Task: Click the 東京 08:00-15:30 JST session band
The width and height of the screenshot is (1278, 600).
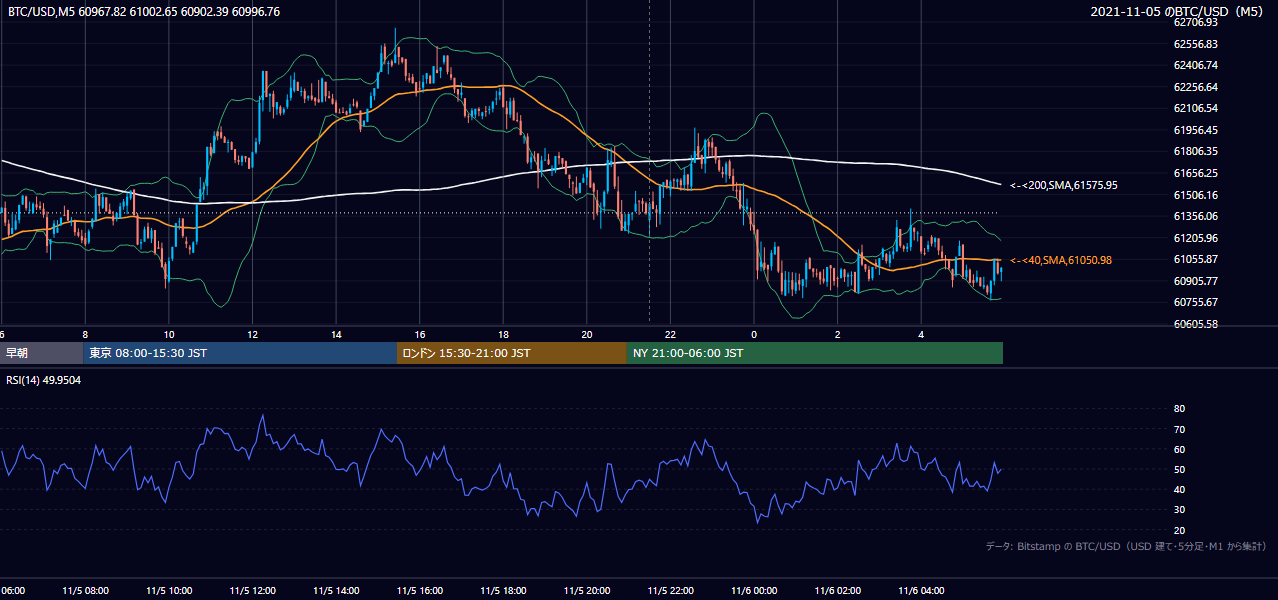Action: tap(240, 353)
